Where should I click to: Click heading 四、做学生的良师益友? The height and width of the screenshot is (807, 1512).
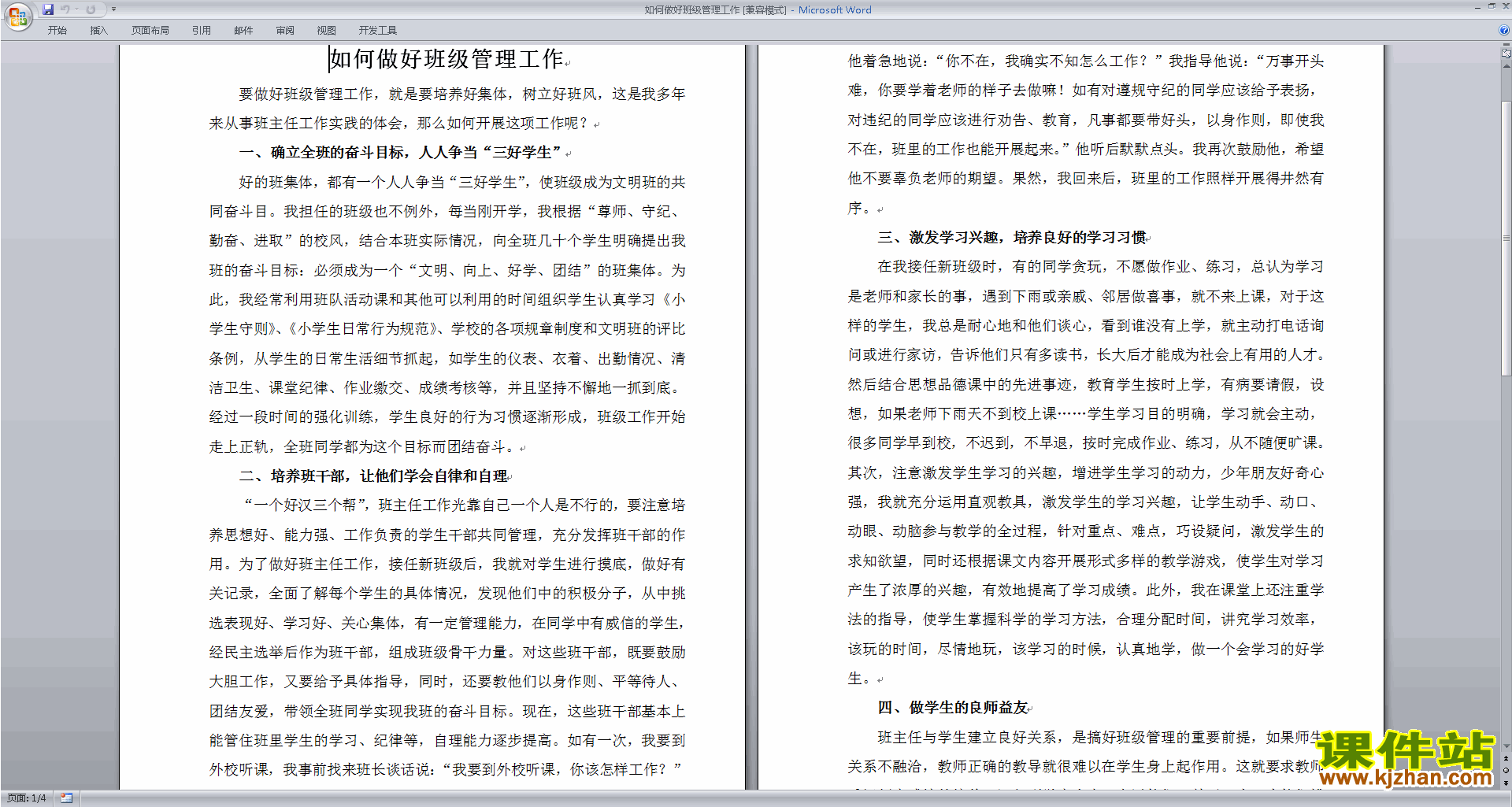(x=953, y=708)
